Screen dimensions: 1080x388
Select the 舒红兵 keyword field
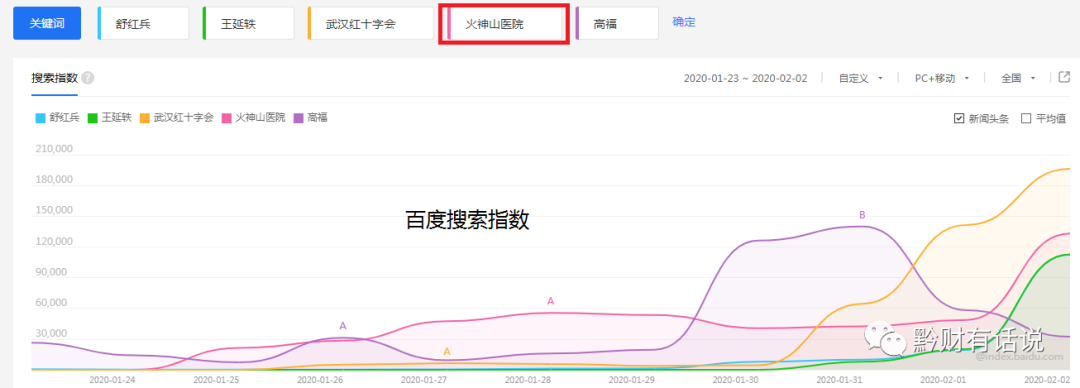[143, 23]
